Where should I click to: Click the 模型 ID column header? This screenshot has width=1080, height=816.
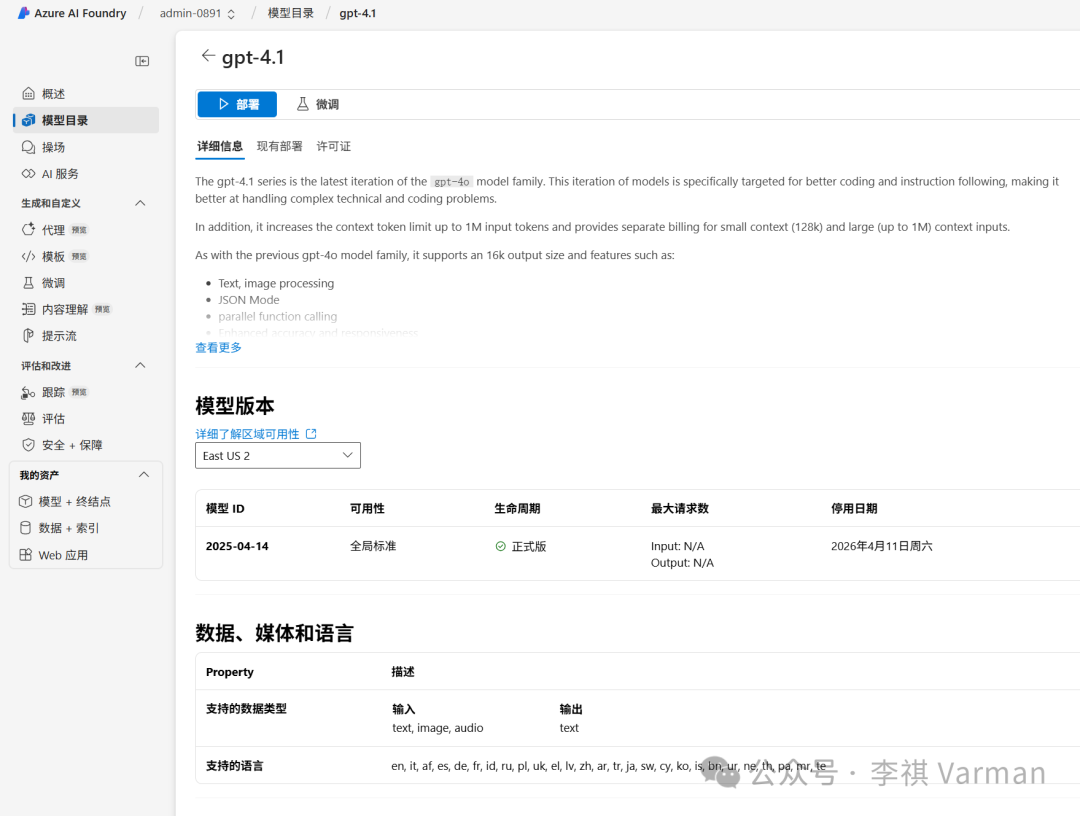coord(225,509)
